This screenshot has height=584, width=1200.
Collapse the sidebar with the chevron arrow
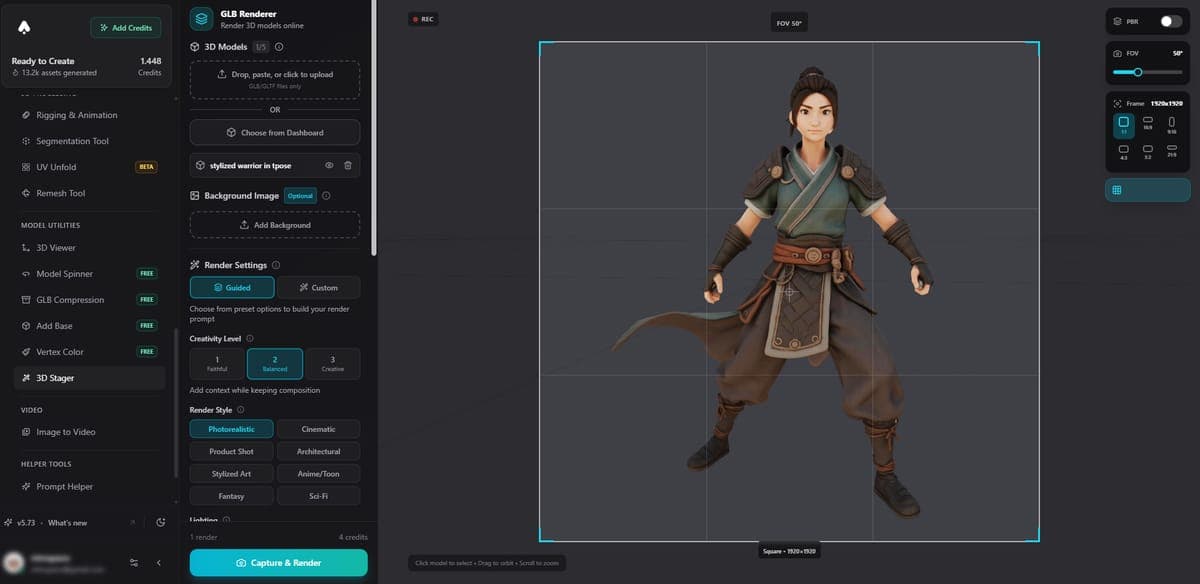click(158, 563)
